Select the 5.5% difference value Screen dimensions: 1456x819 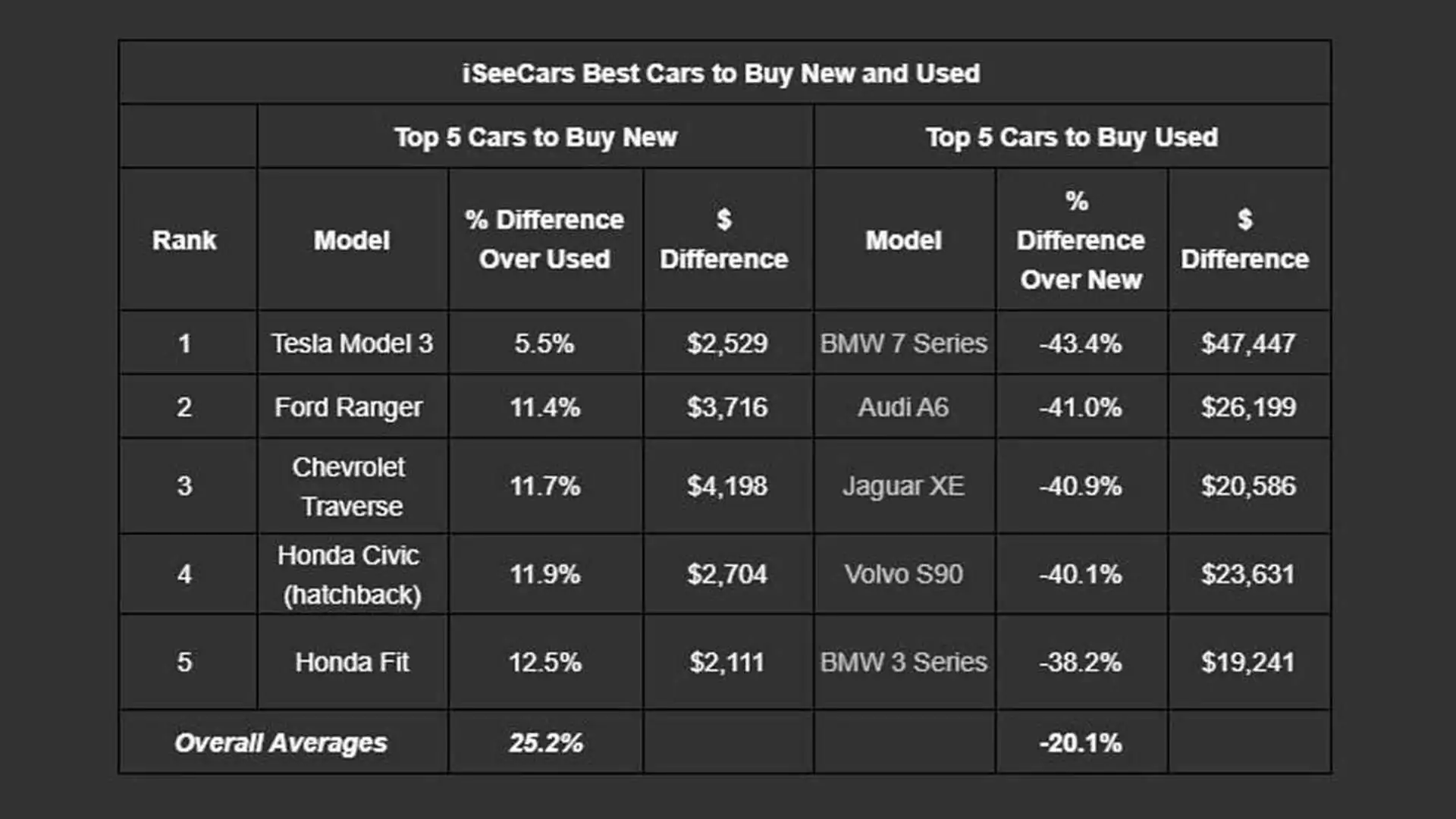coord(544,344)
